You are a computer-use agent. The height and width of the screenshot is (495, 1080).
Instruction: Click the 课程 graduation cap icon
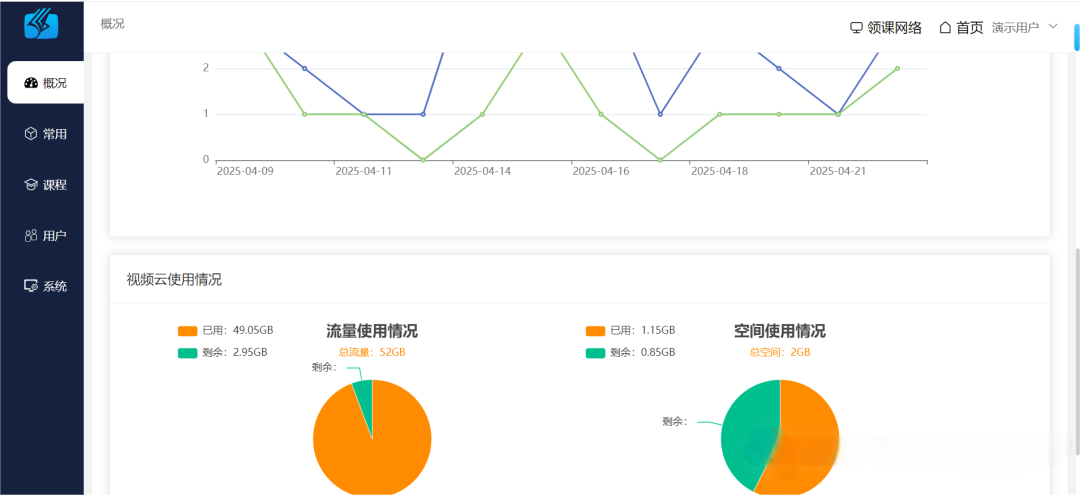[x=30, y=185]
